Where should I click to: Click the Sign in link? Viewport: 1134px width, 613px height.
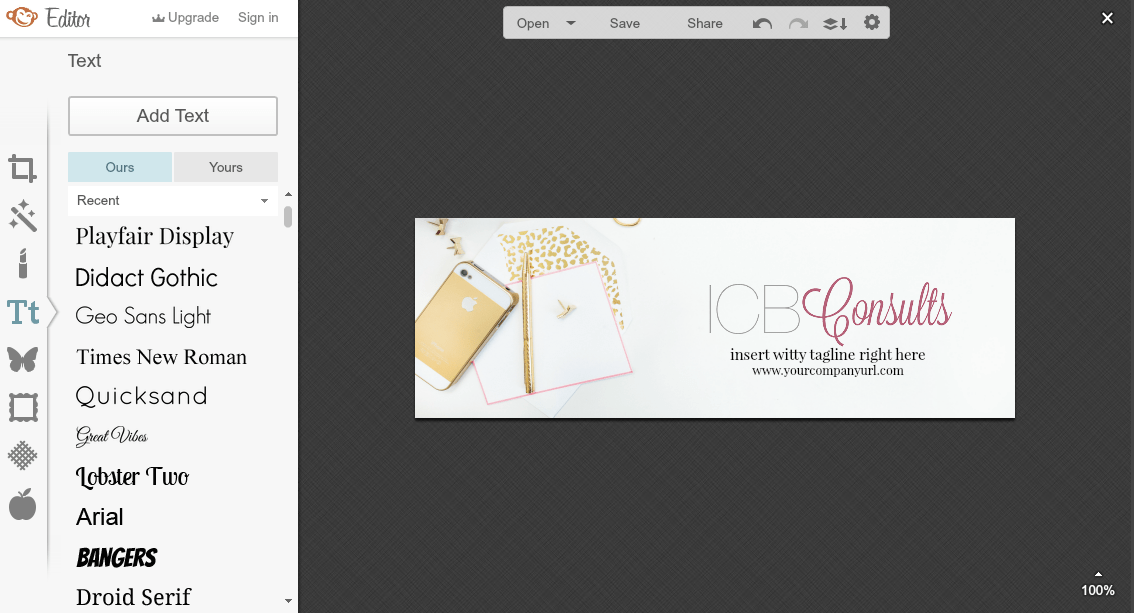tap(257, 17)
